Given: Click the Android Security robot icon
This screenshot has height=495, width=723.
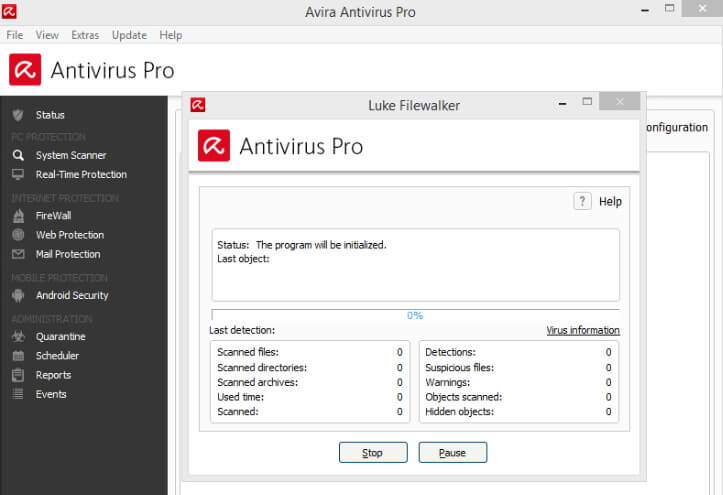Looking at the screenshot, I should coord(18,295).
